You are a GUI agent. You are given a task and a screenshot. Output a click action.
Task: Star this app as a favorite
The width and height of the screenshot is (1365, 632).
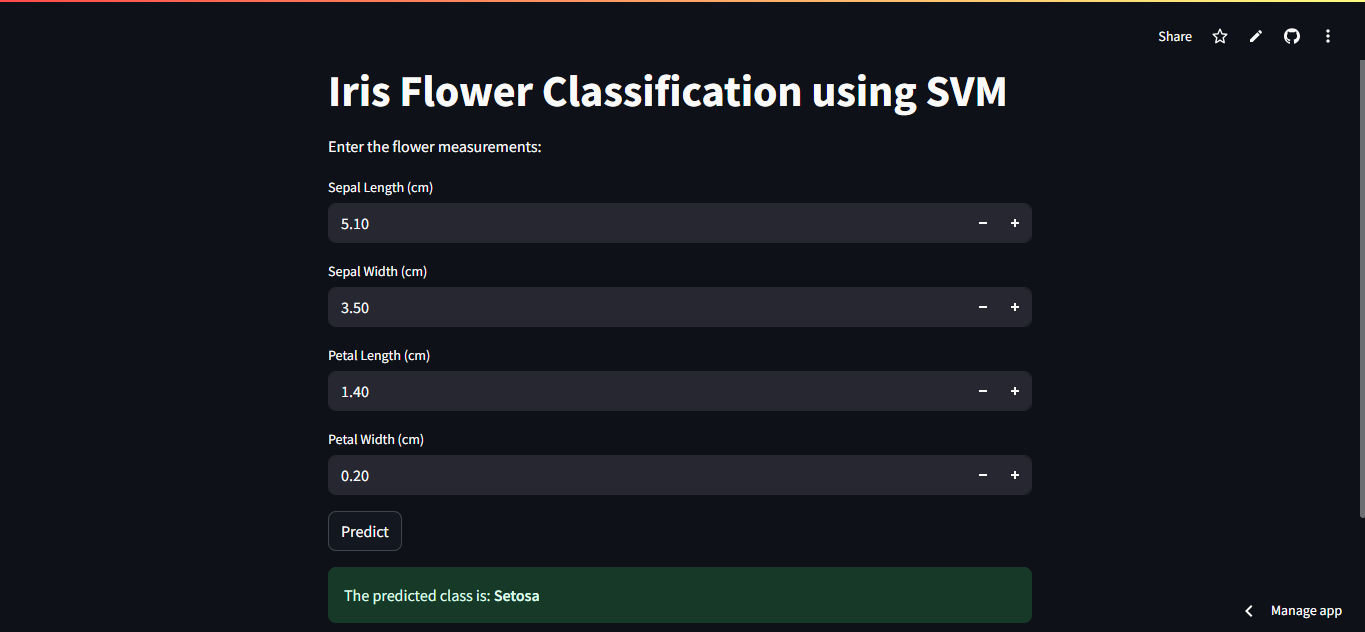click(1220, 36)
